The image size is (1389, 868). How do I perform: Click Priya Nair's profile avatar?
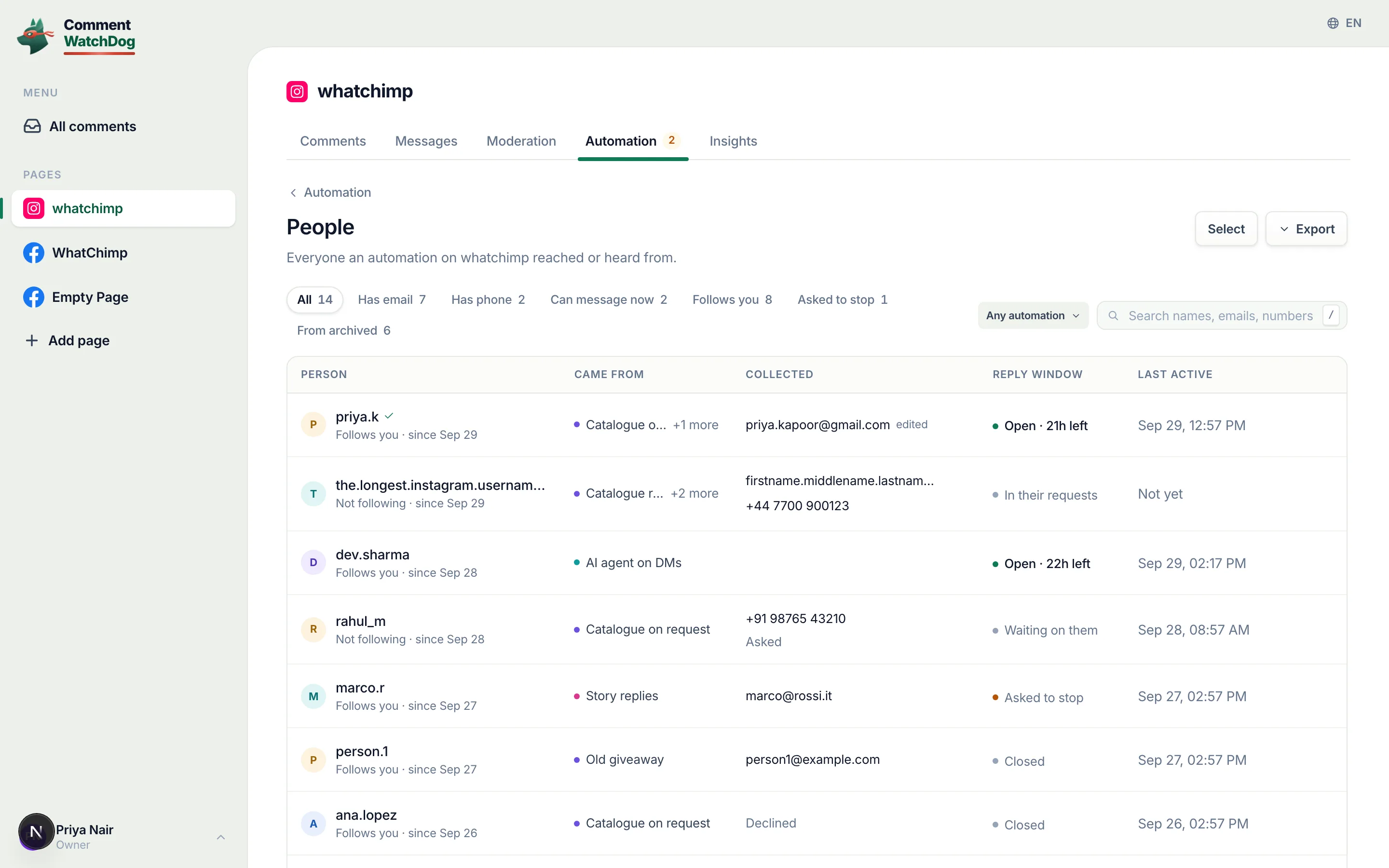[36, 831]
